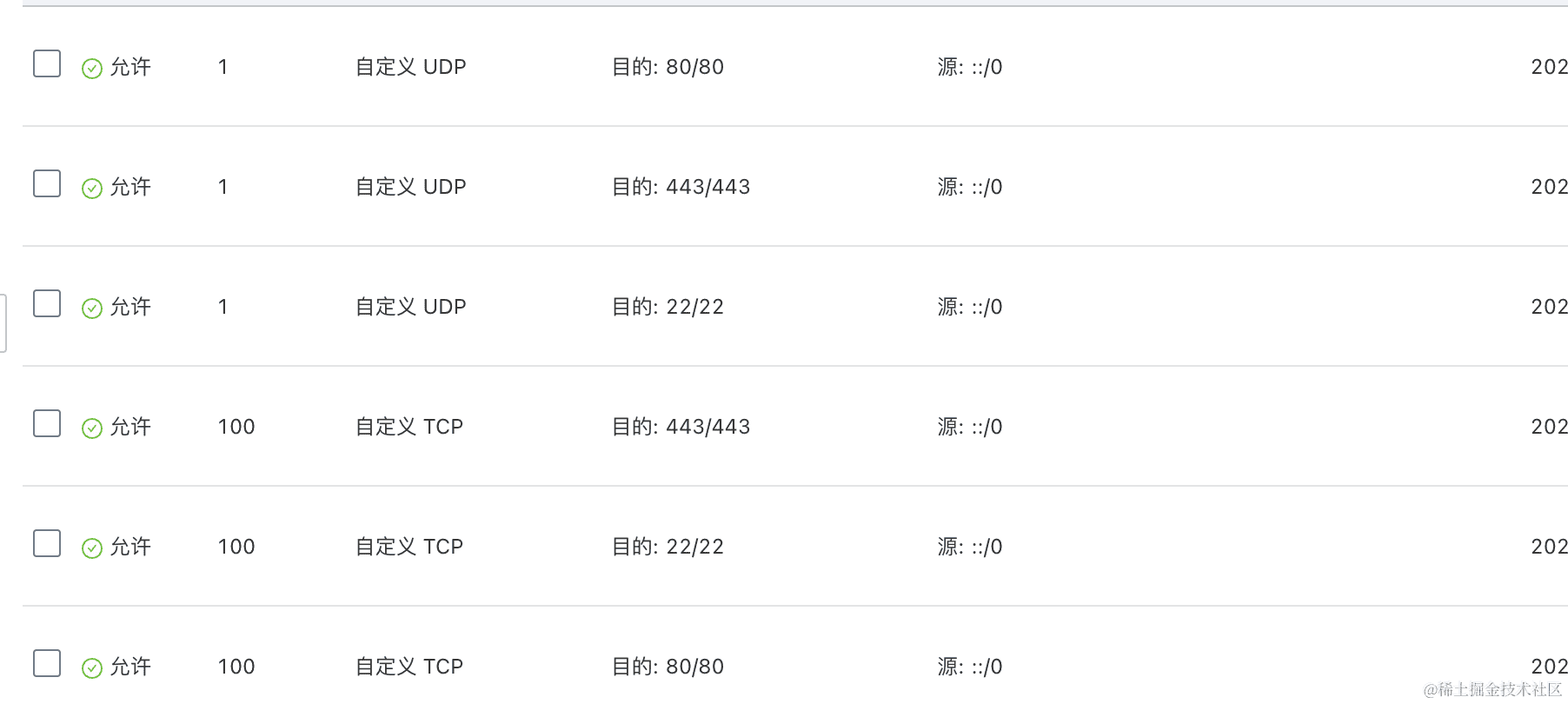Click the 目的: 80/80 cell in the UDP row

pyautogui.click(x=668, y=67)
